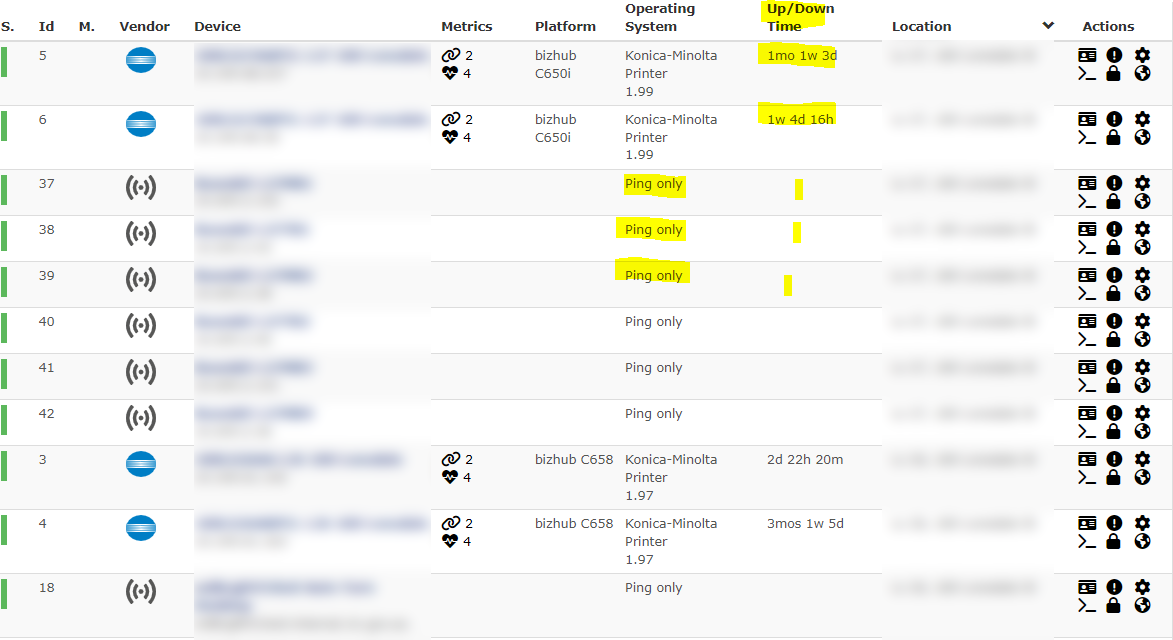
Task: Sort by Up/Down Time column header
Action: point(800,17)
